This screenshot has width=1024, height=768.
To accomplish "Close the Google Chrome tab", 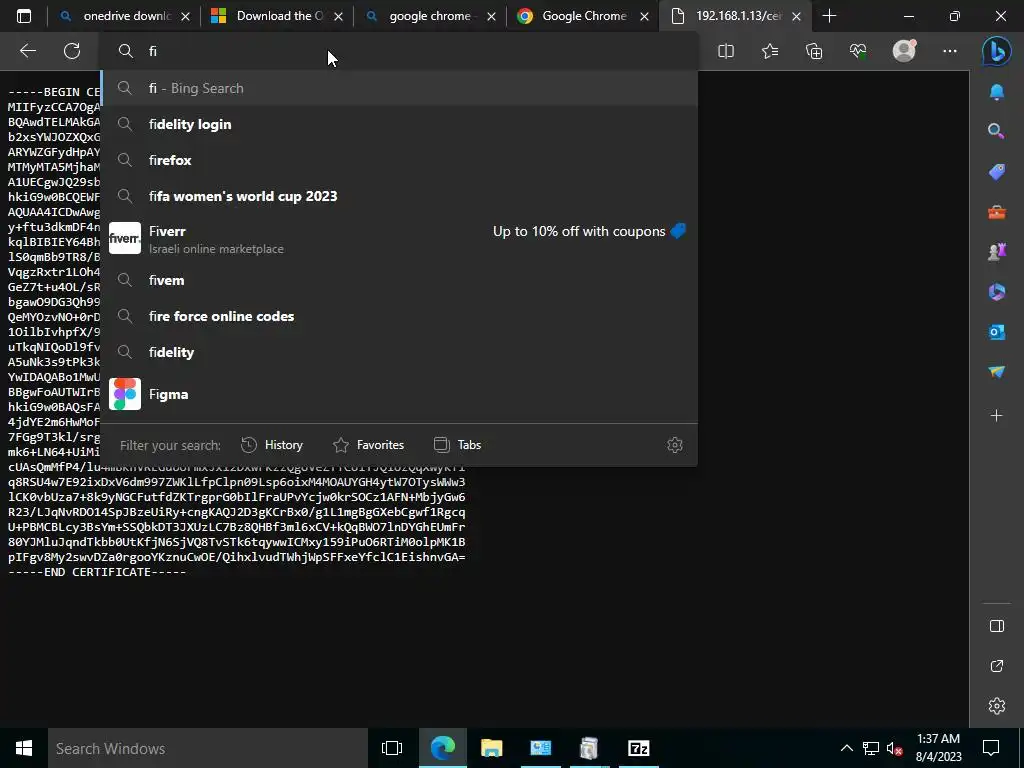I will (x=645, y=17).
